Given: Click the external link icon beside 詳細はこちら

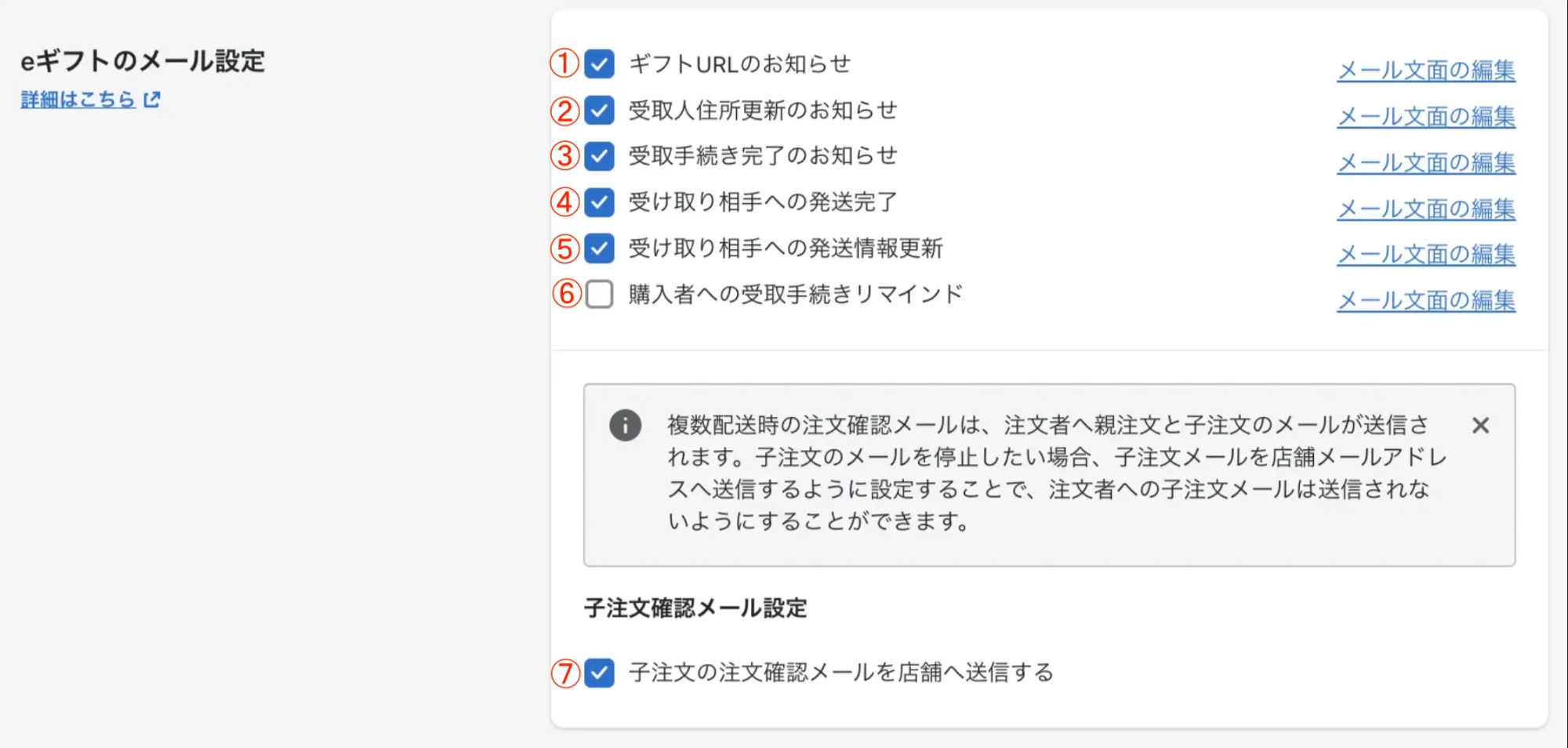Looking at the screenshot, I should pyautogui.click(x=152, y=100).
